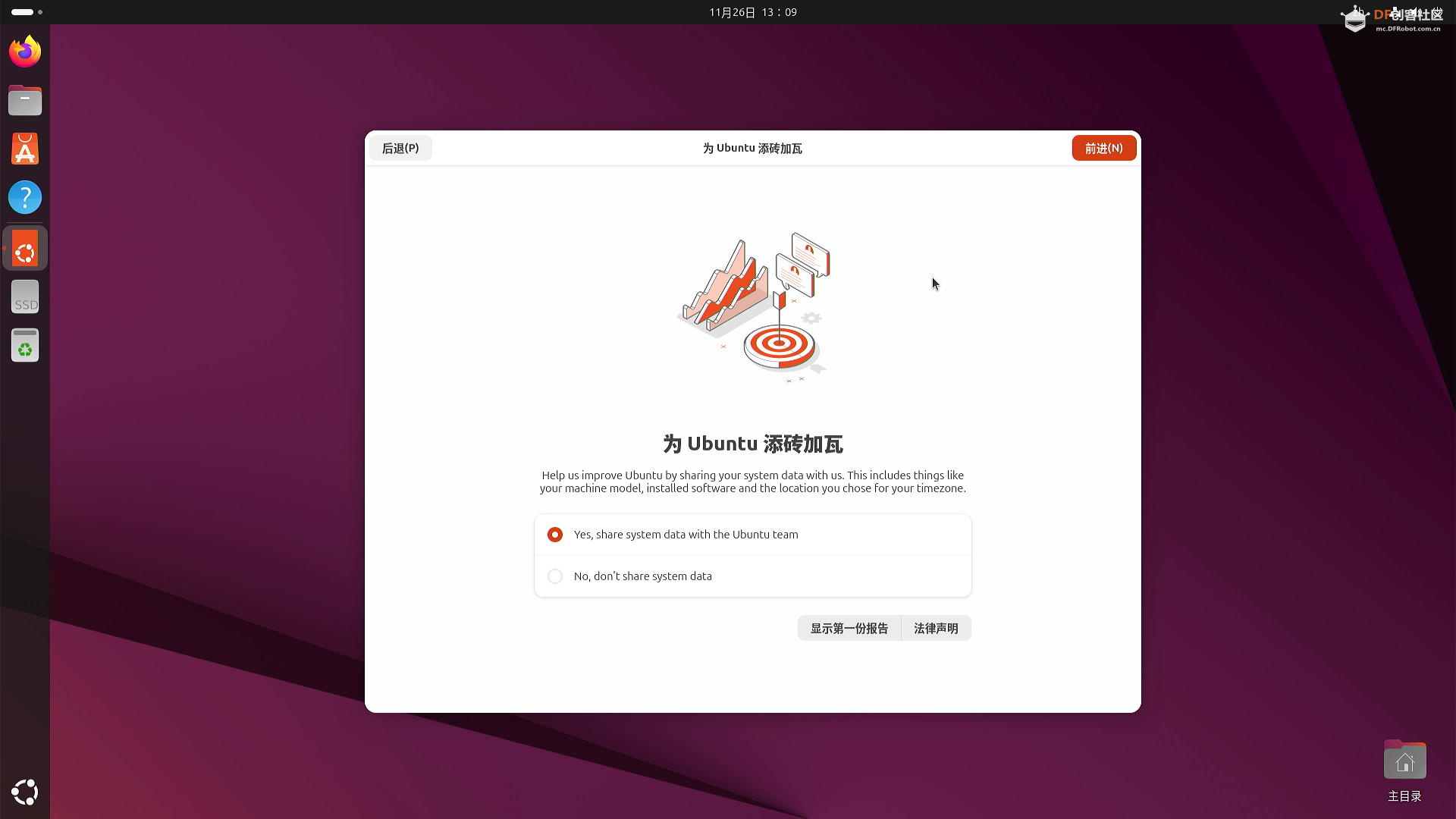Open the Files file manager in the dock
Image resolution: width=1456 pixels, height=819 pixels.
click(24, 100)
